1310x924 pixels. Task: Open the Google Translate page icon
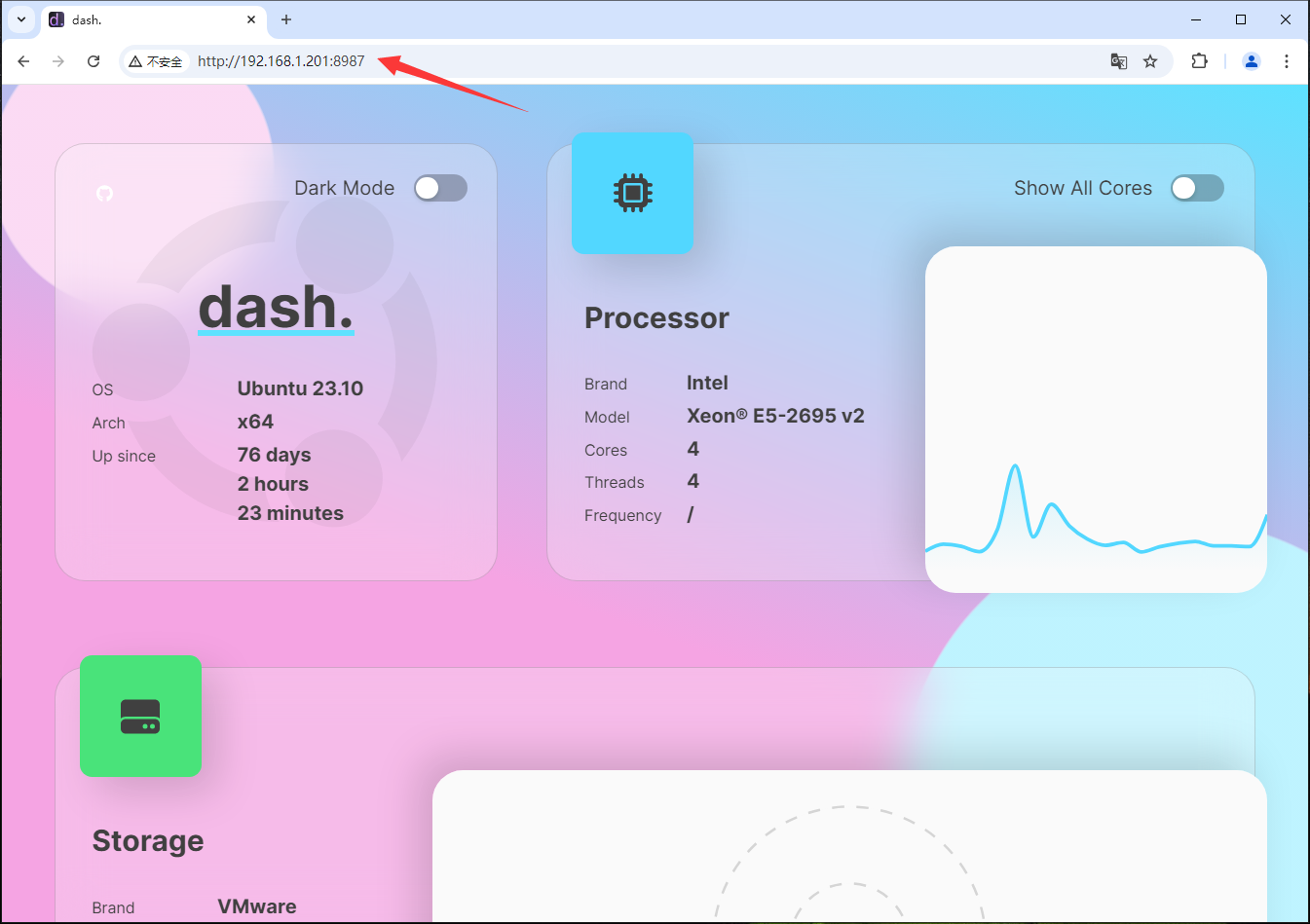click(x=1118, y=61)
